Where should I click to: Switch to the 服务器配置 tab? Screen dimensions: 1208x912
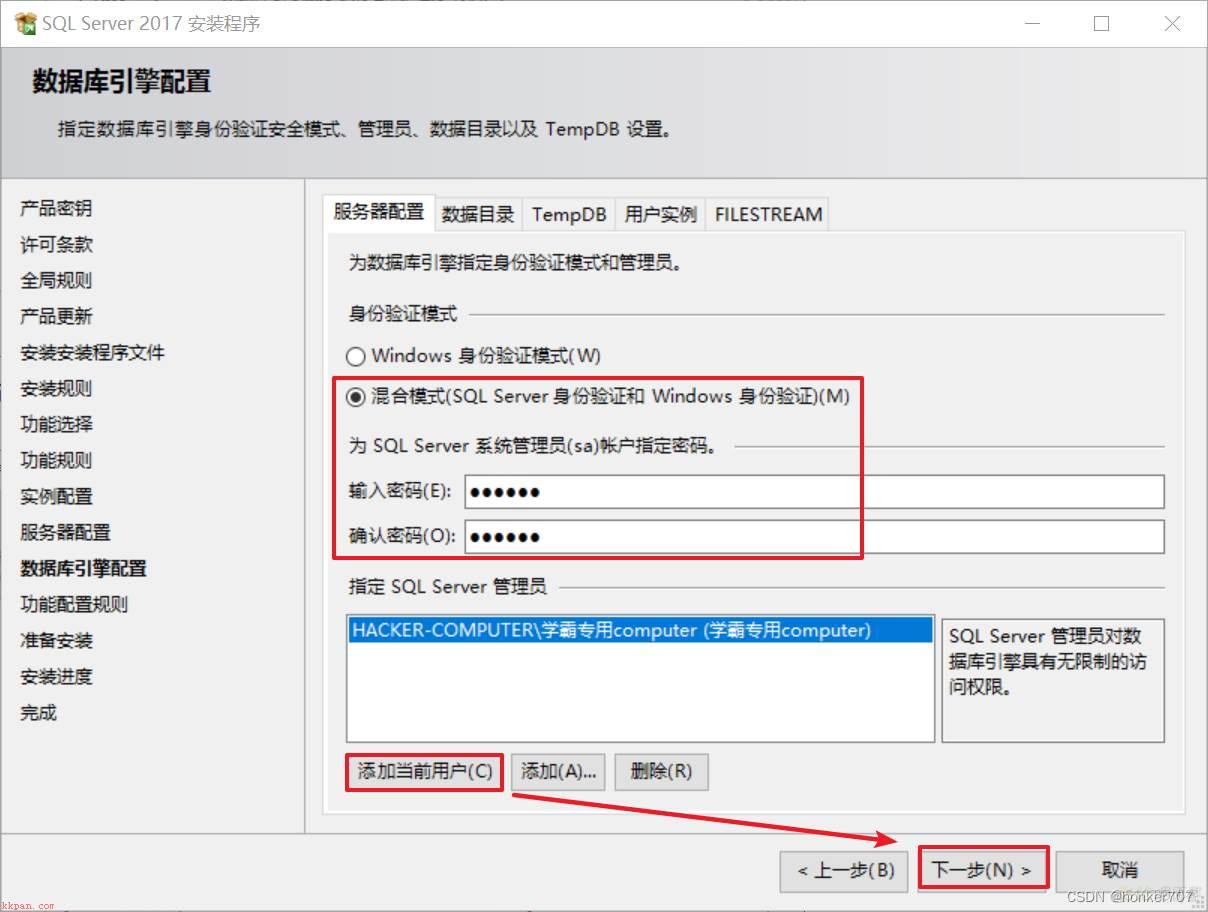379,212
